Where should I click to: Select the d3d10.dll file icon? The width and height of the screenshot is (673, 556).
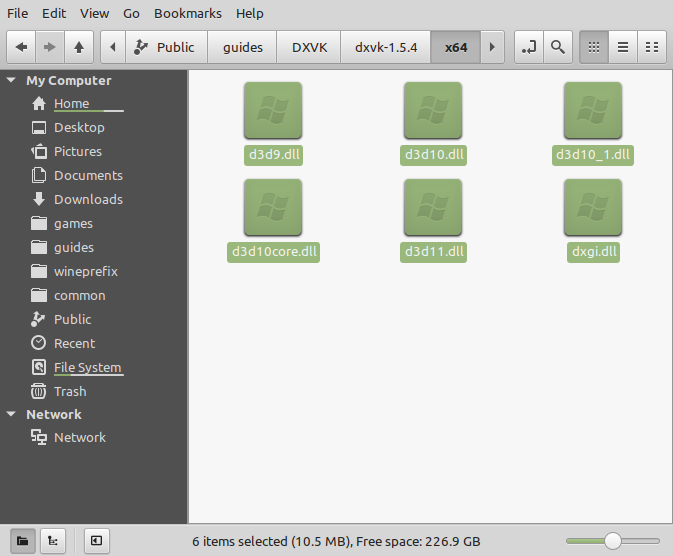click(433, 111)
